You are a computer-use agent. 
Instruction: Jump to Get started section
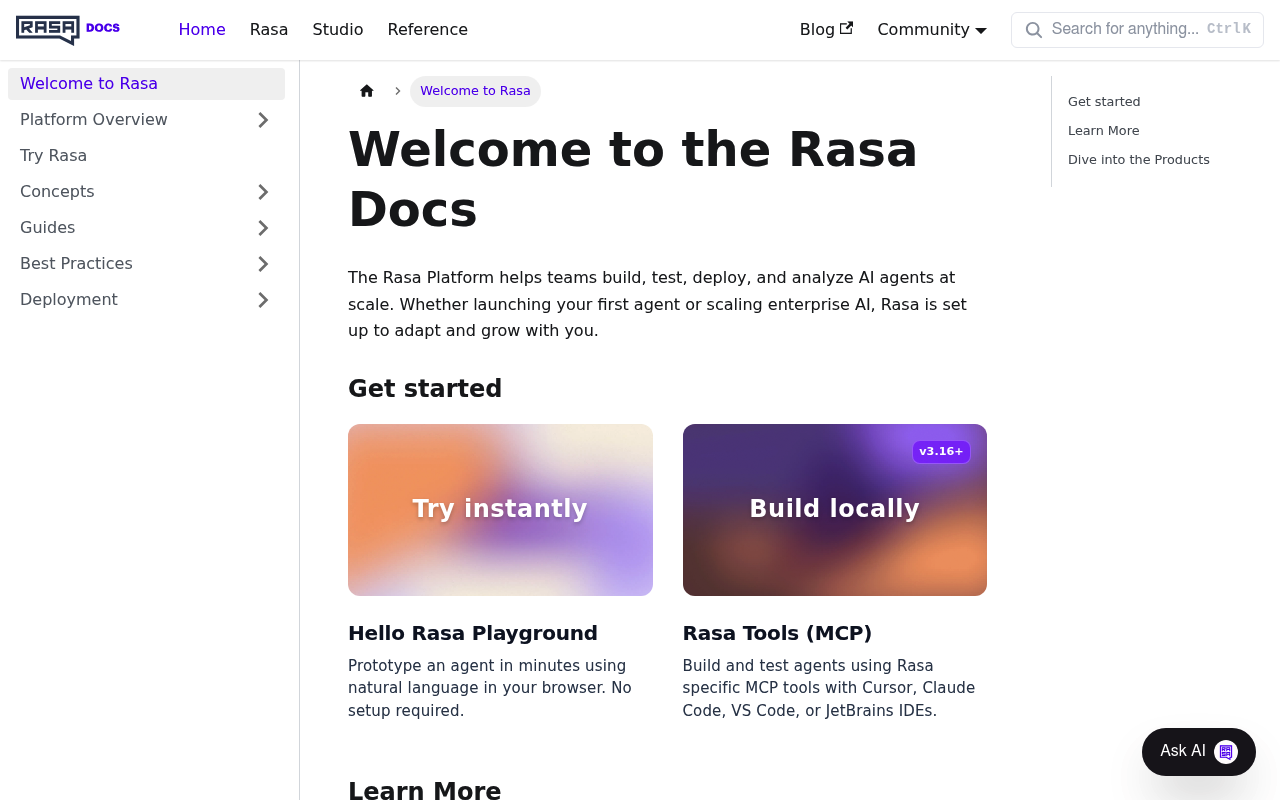pos(1104,102)
